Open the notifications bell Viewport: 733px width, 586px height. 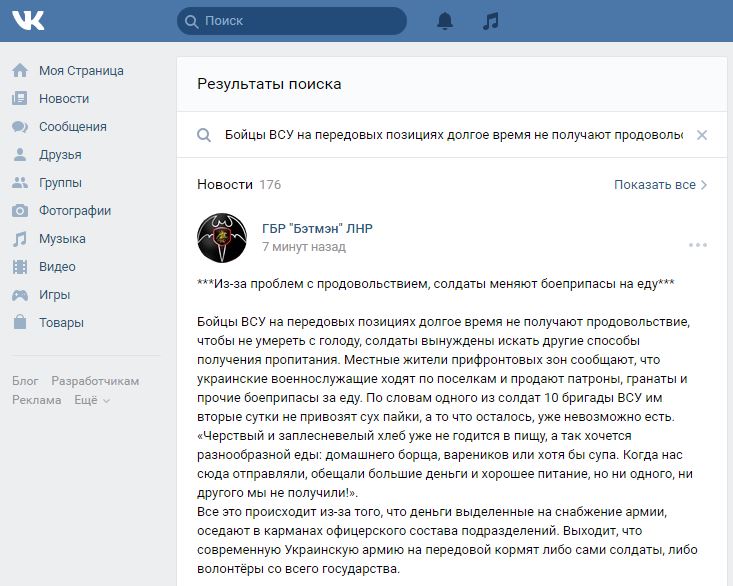tap(446, 21)
